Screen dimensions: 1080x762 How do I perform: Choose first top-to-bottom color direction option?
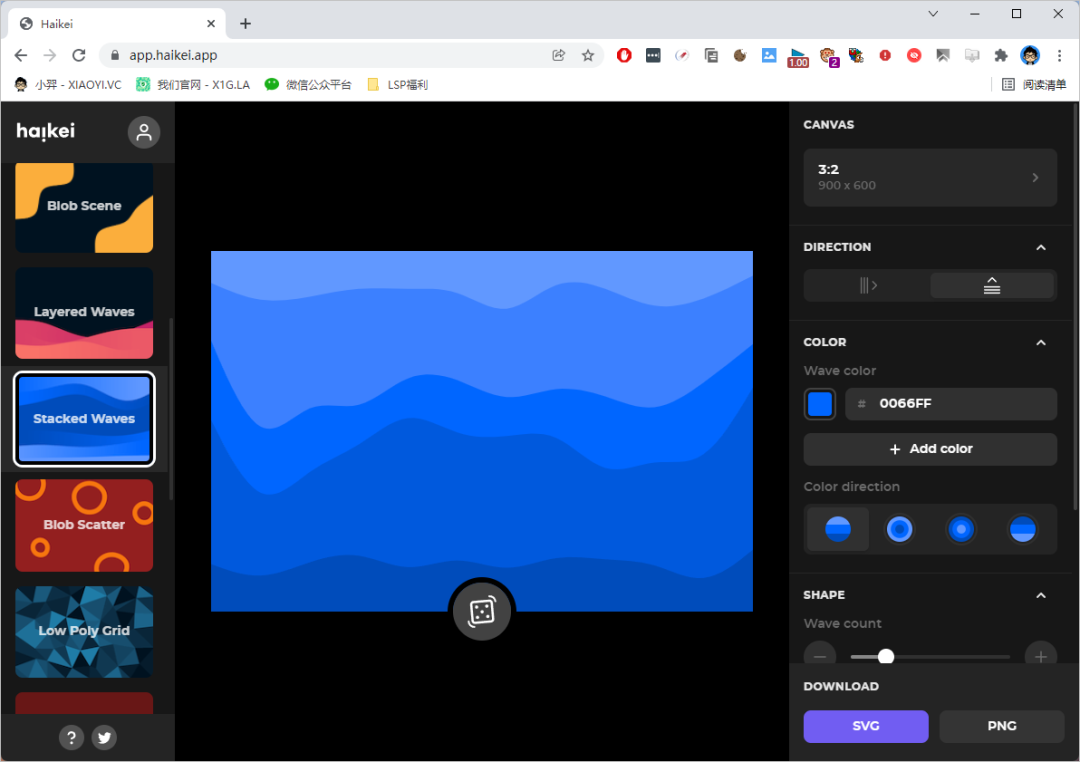(x=838, y=529)
